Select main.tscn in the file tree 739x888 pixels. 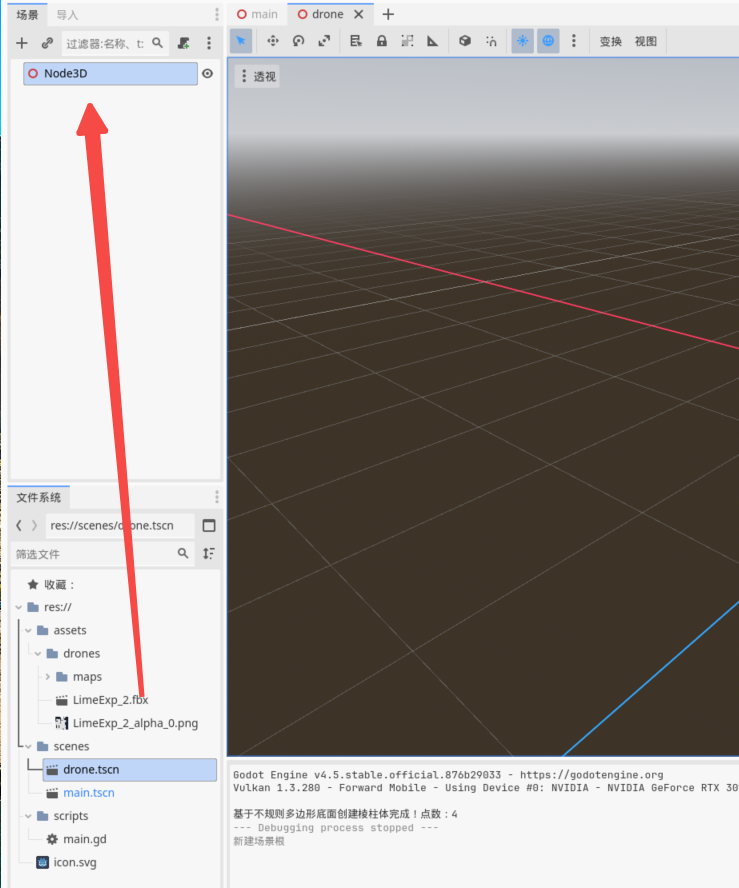click(88, 793)
